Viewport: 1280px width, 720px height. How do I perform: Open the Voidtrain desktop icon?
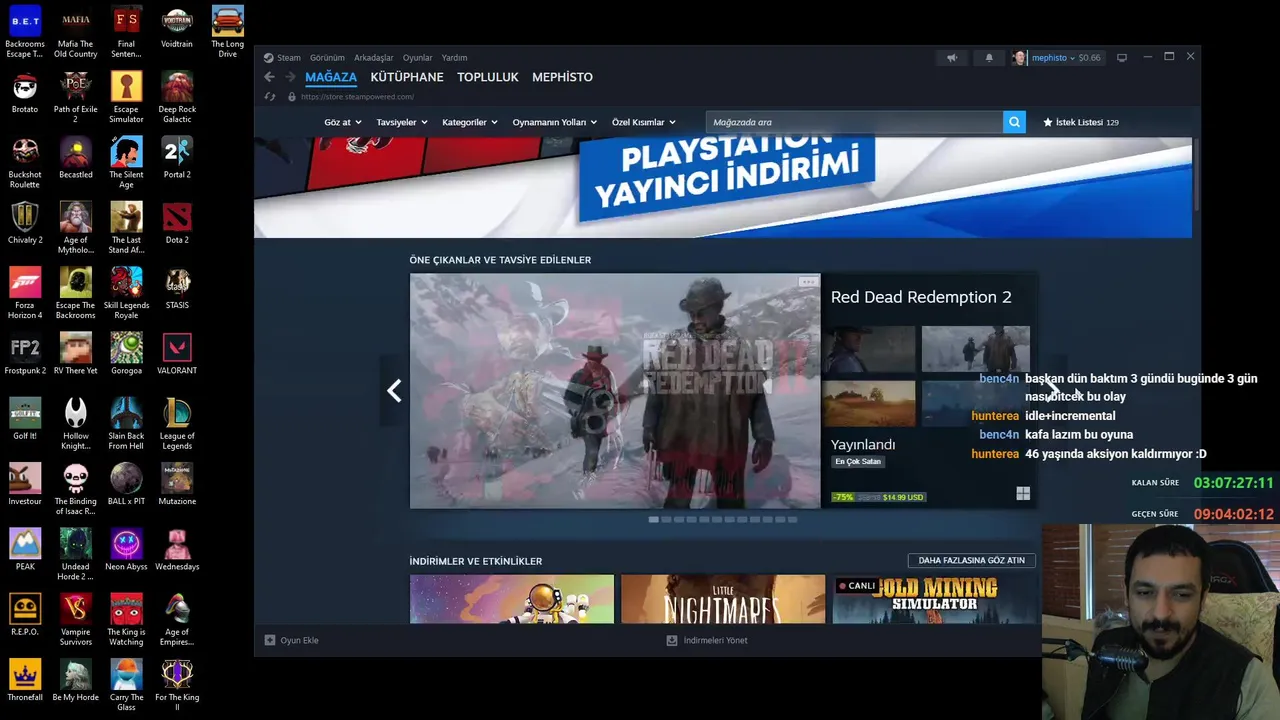tap(177, 28)
